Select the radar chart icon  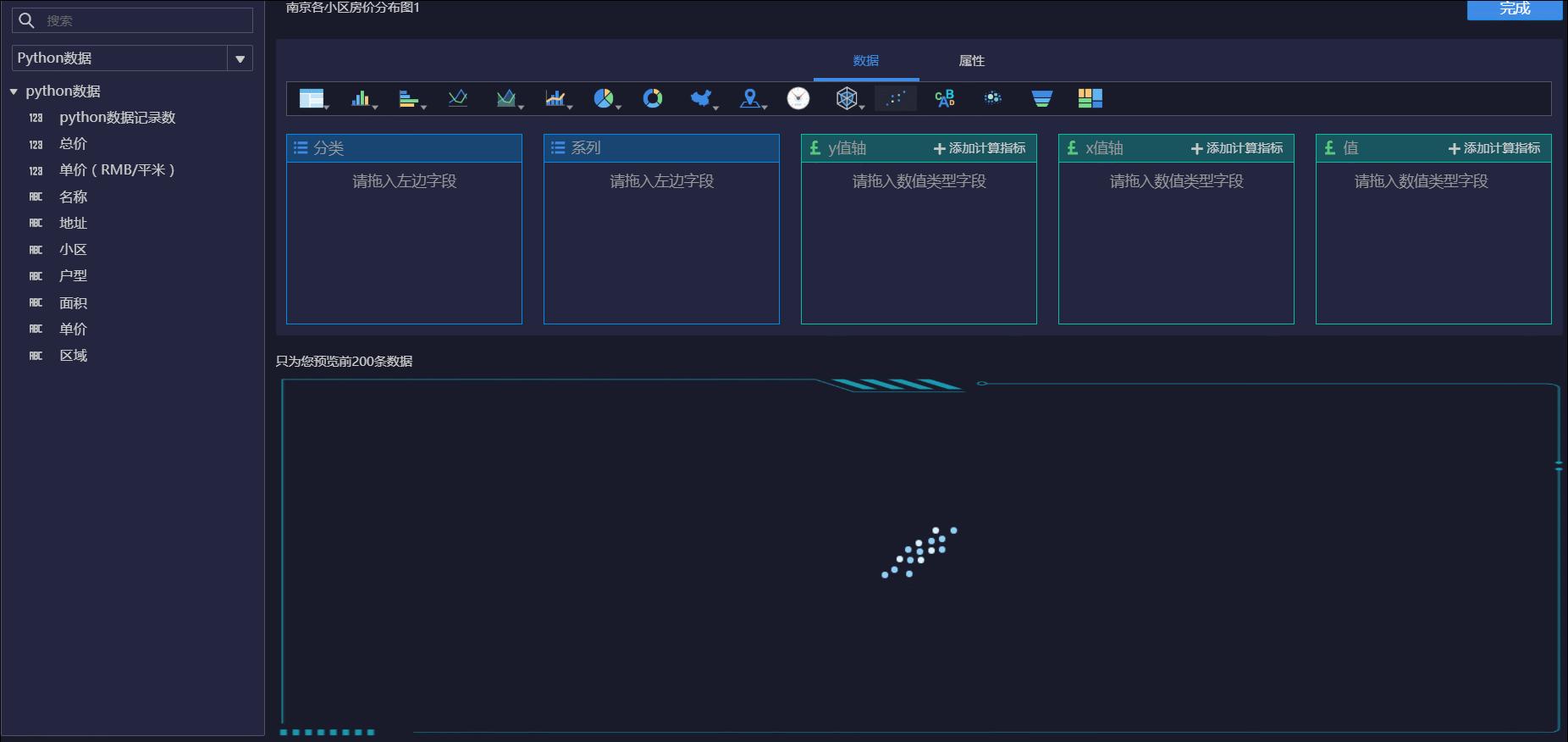click(847, 98)
